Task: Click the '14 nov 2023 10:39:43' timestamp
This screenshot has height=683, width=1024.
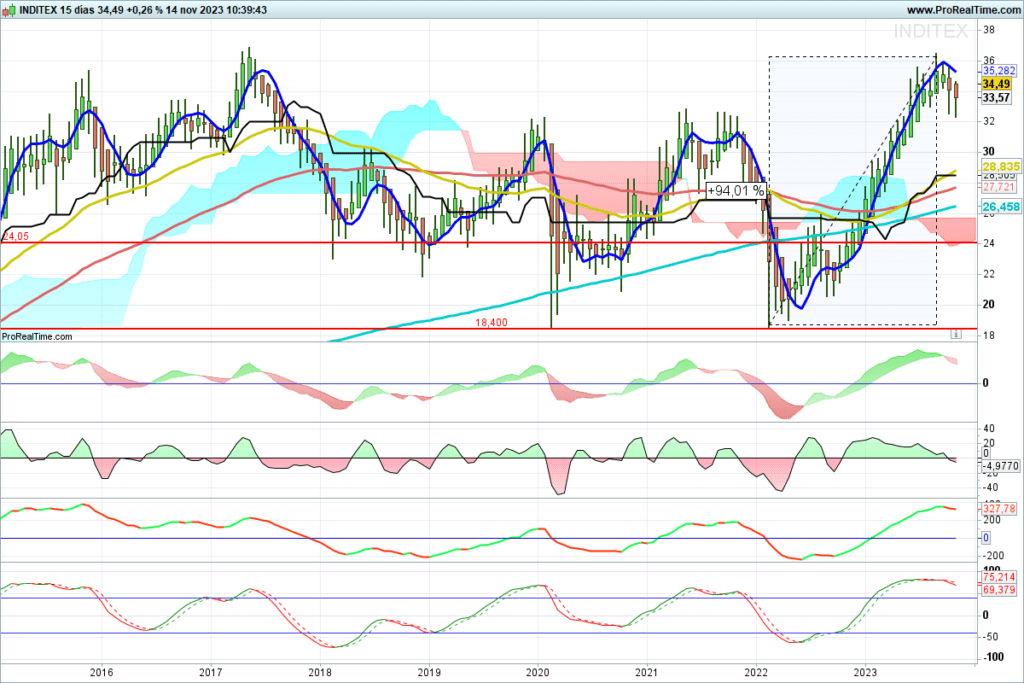Action: coord(216,10)
